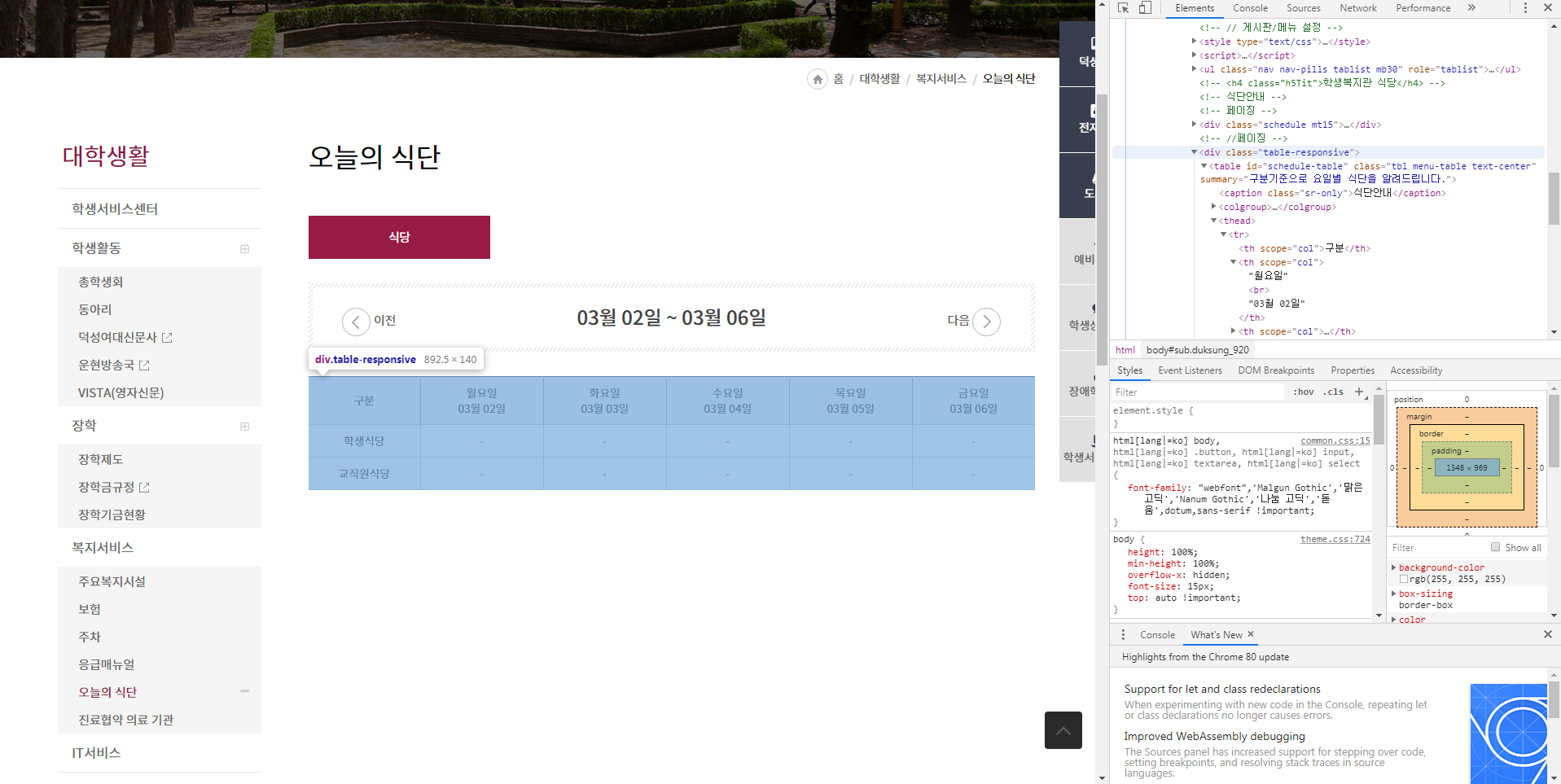The image size is (1561, 784).
Task: Open the 진료협약 의료 기관 link
Action: [x=125, y=720]
